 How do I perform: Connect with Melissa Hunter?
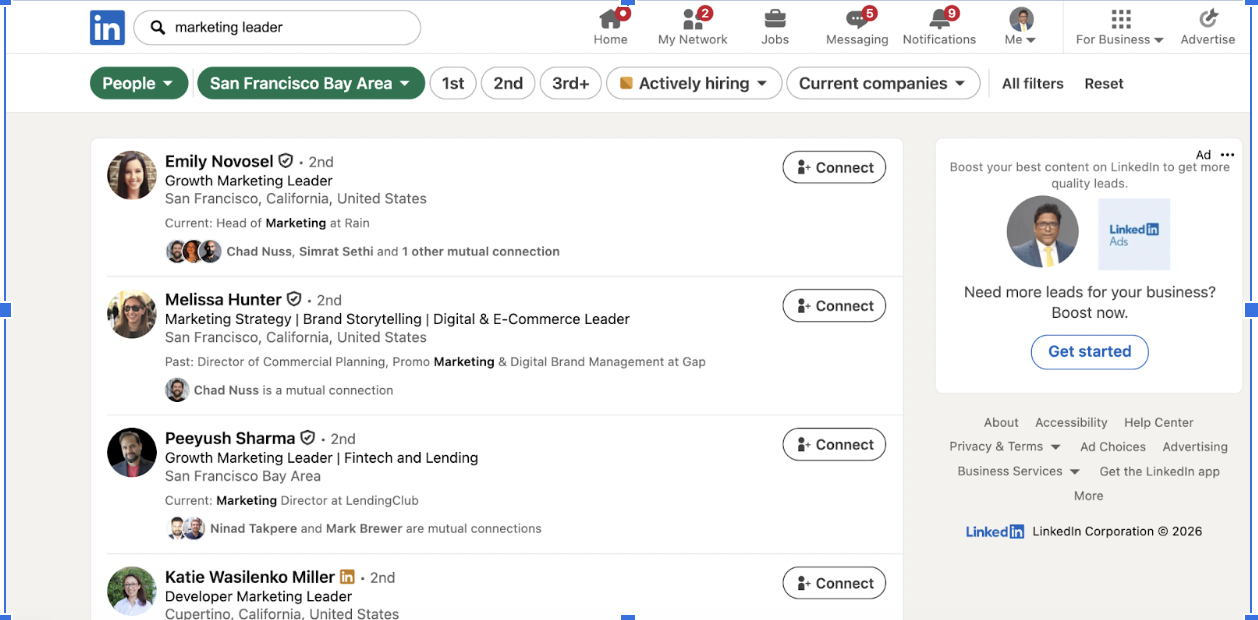(834, 306)
